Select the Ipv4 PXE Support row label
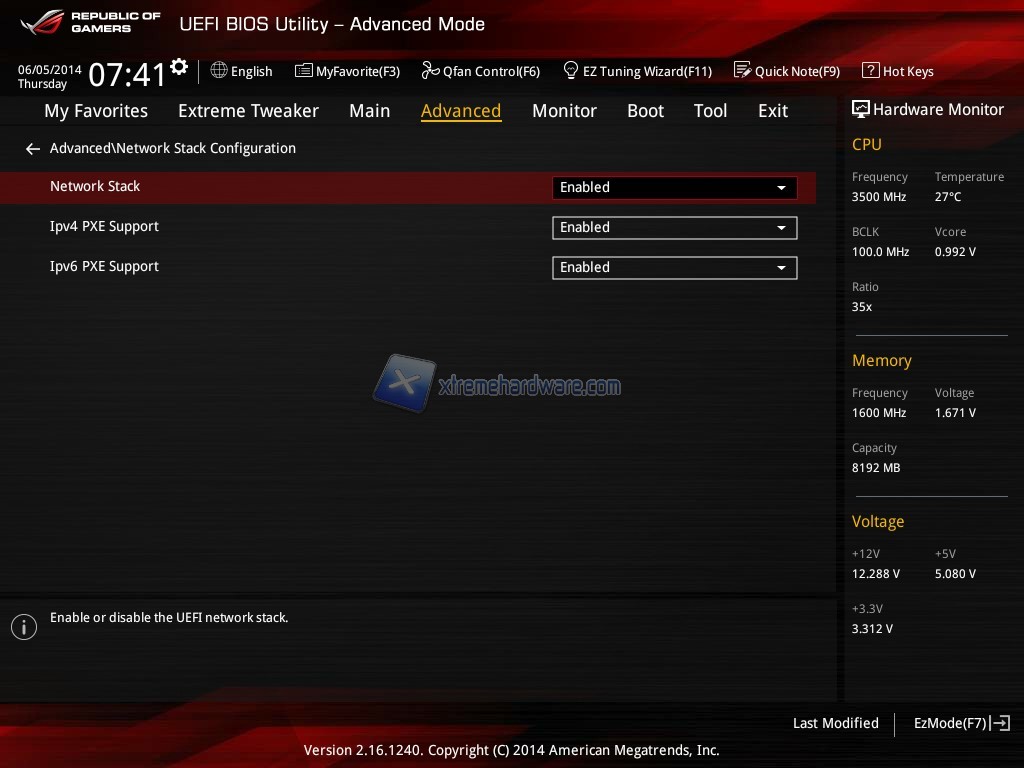 (x=104, y=227)
